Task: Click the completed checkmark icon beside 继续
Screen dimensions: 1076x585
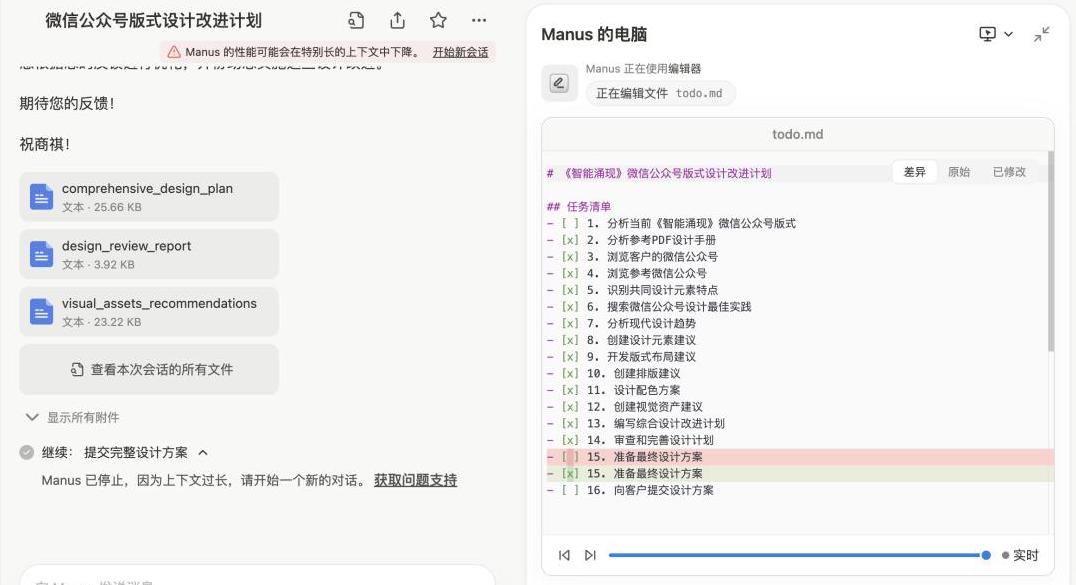Action: [x=27, y=452]
